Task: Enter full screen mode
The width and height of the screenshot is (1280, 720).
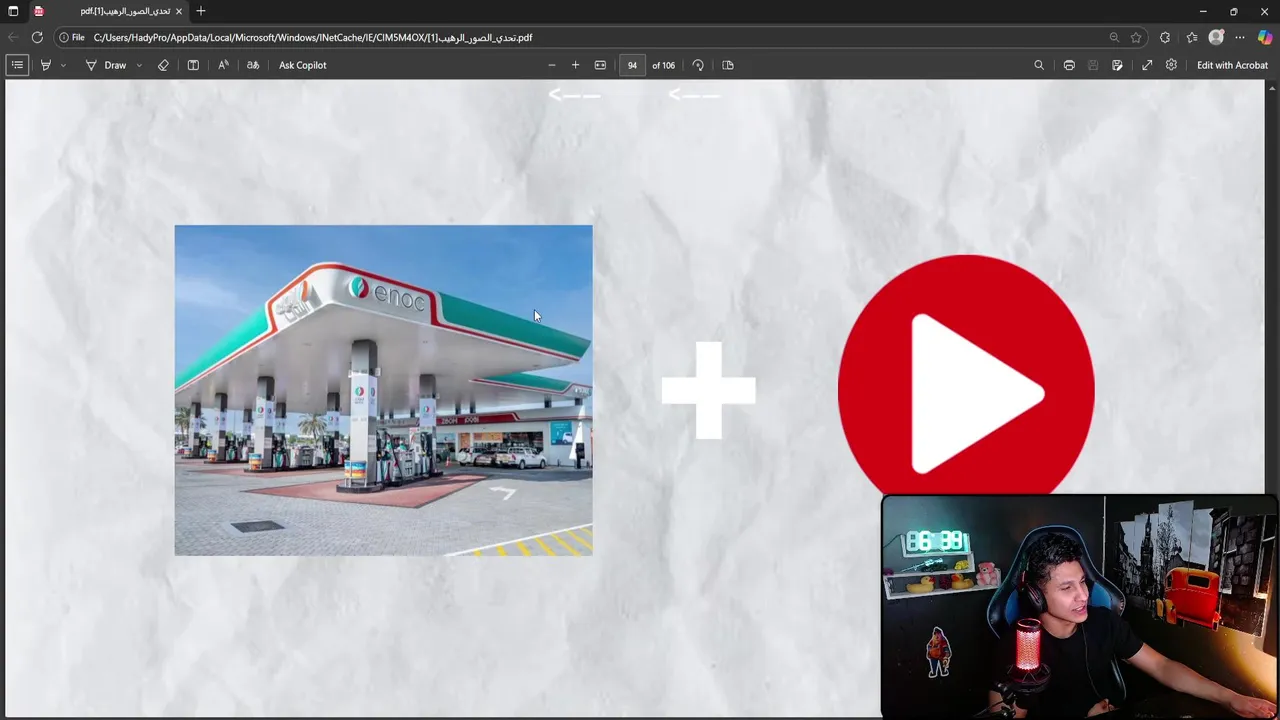Action: [x=1147, y=65]
